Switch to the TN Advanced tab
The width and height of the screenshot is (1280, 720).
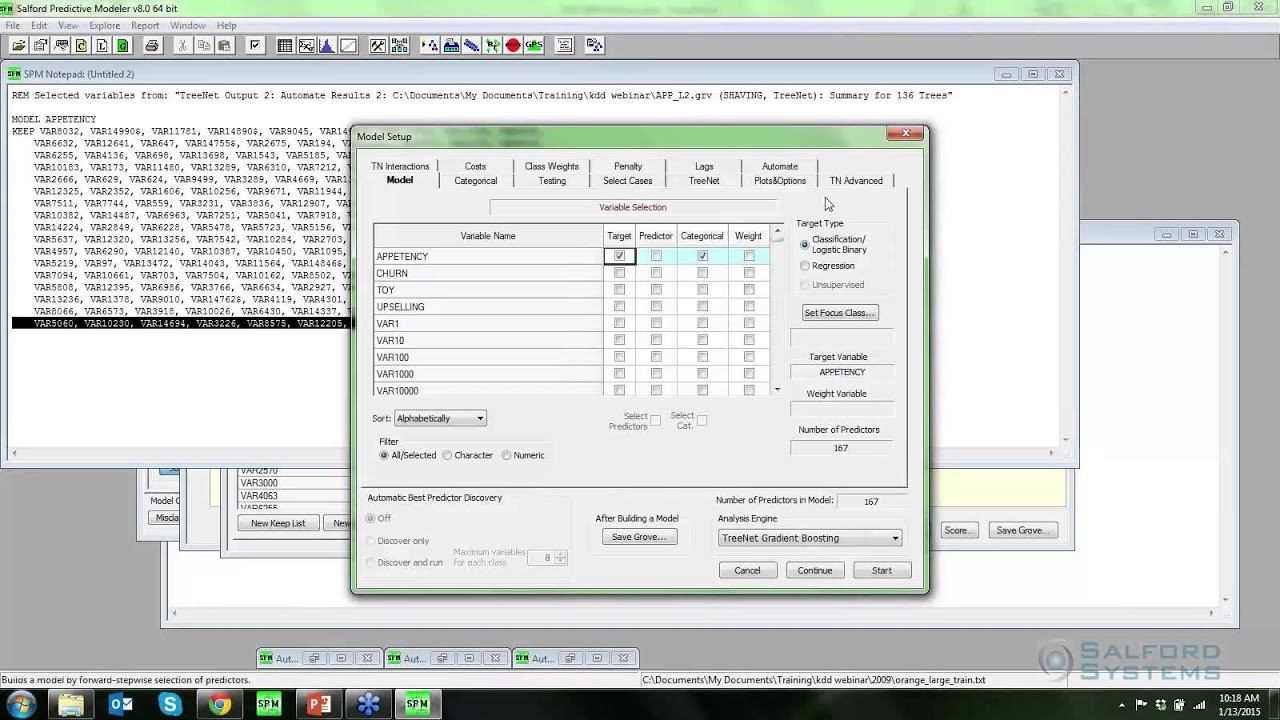point(856,181)
